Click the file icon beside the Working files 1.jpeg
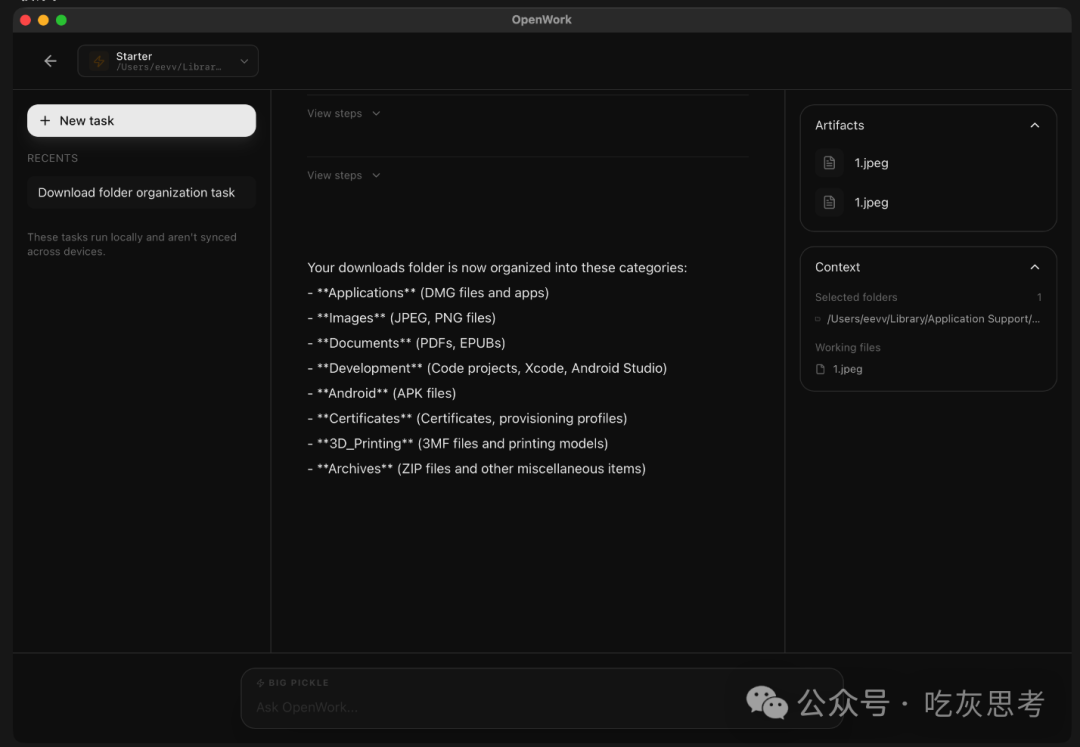 pos(820,369)
